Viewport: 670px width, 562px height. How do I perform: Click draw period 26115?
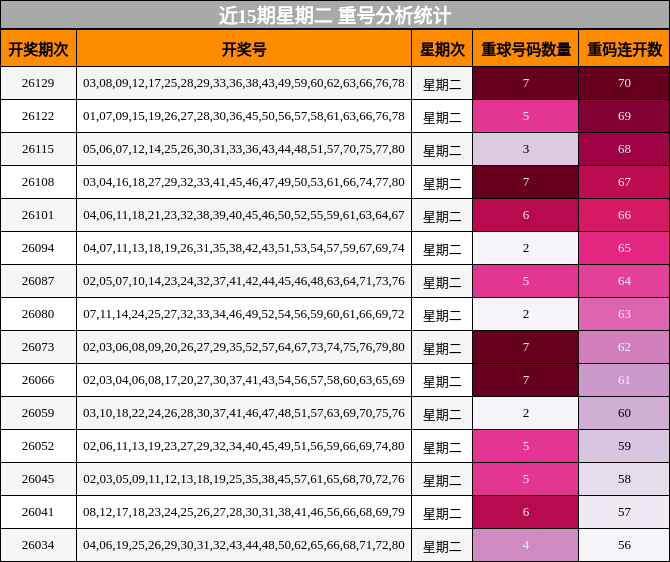click(38, 149)
